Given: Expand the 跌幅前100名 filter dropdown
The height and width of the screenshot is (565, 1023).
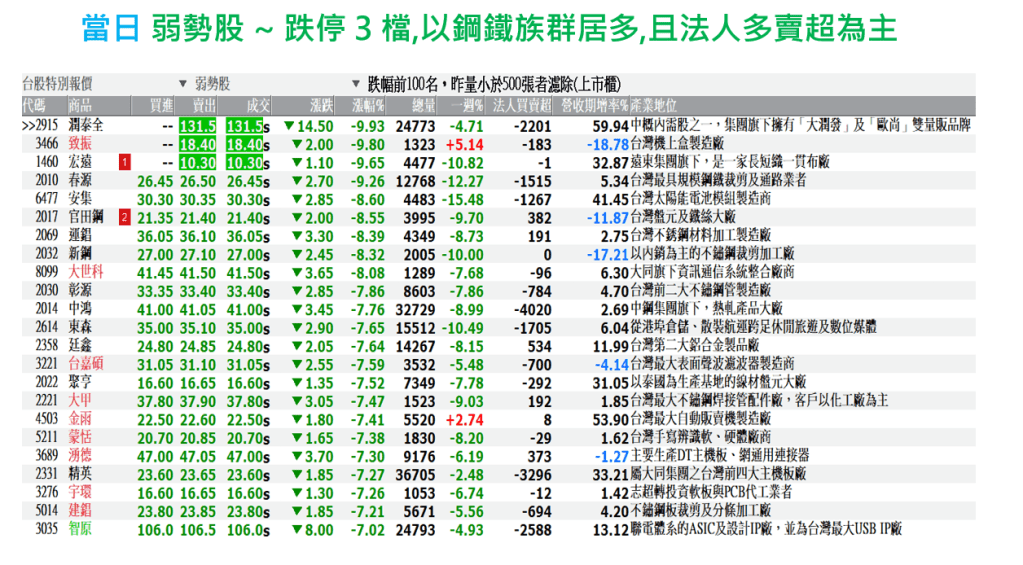Looking at the screenshot, I should tap(357, 84).
